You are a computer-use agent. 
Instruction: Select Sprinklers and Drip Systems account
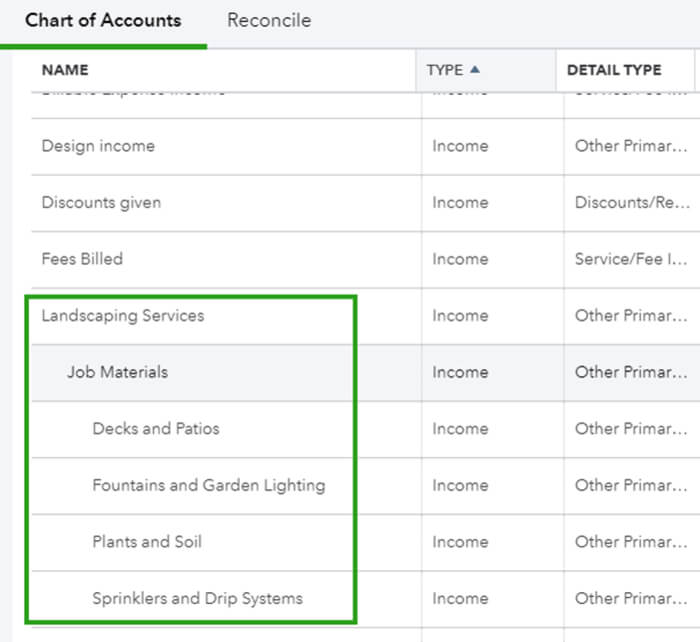pos(197,598)
